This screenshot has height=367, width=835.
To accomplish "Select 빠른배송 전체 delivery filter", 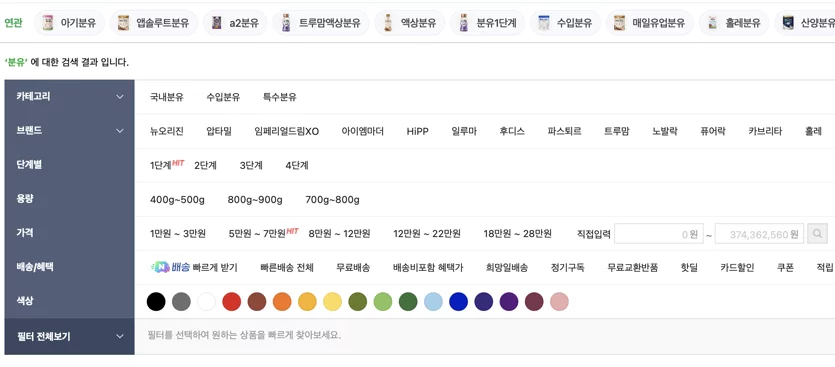I will pos(287,267).
